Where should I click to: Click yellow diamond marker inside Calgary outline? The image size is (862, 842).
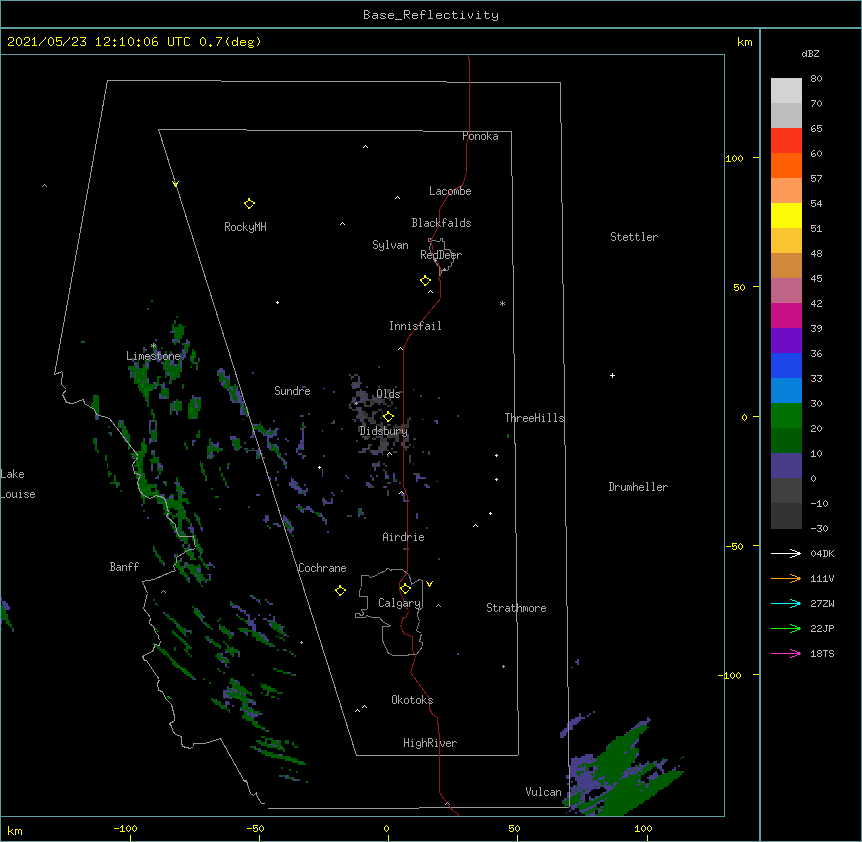click(405, 589)
